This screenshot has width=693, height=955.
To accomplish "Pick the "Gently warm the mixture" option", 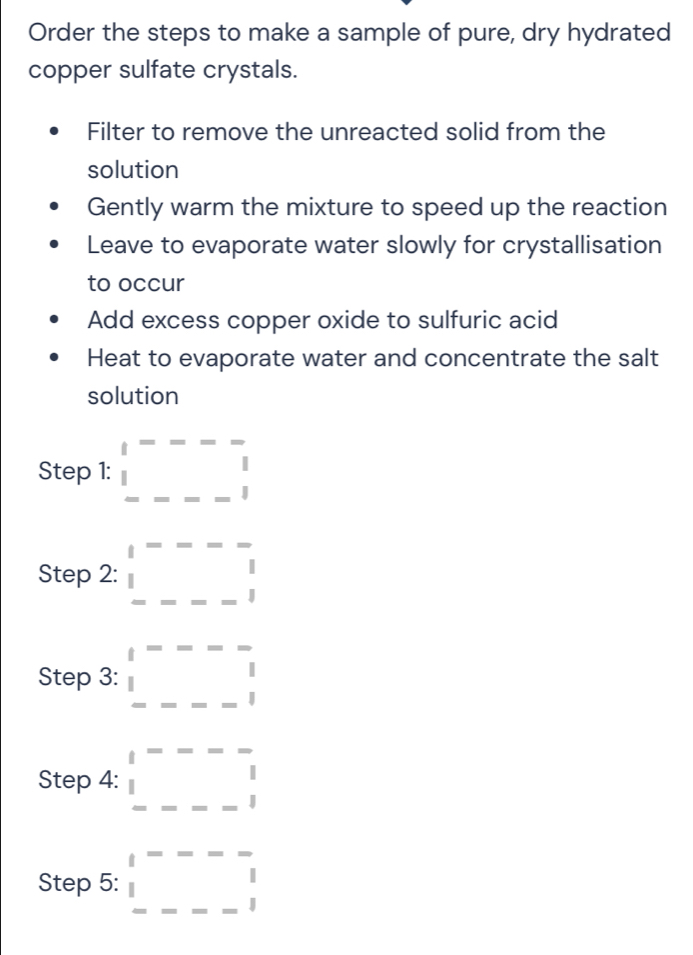I will [x=377, y=208].
